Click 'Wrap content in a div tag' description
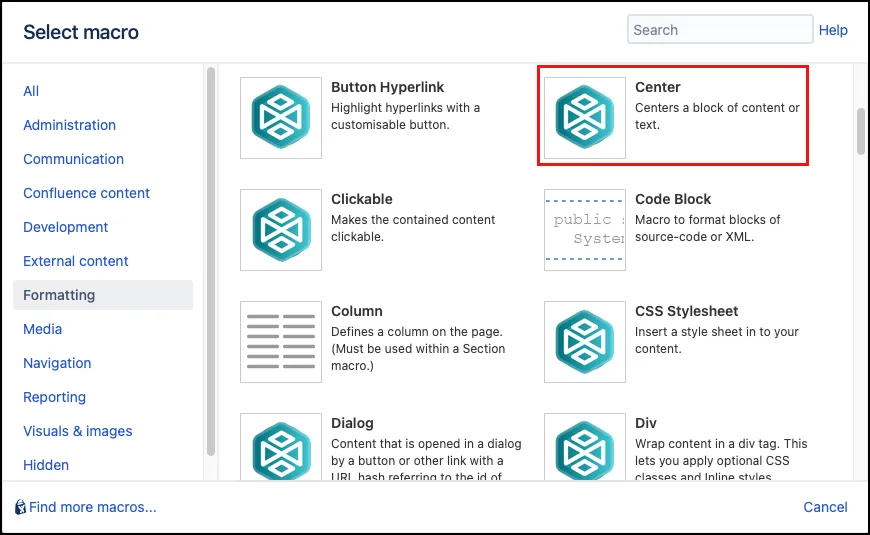 [721, 459]
